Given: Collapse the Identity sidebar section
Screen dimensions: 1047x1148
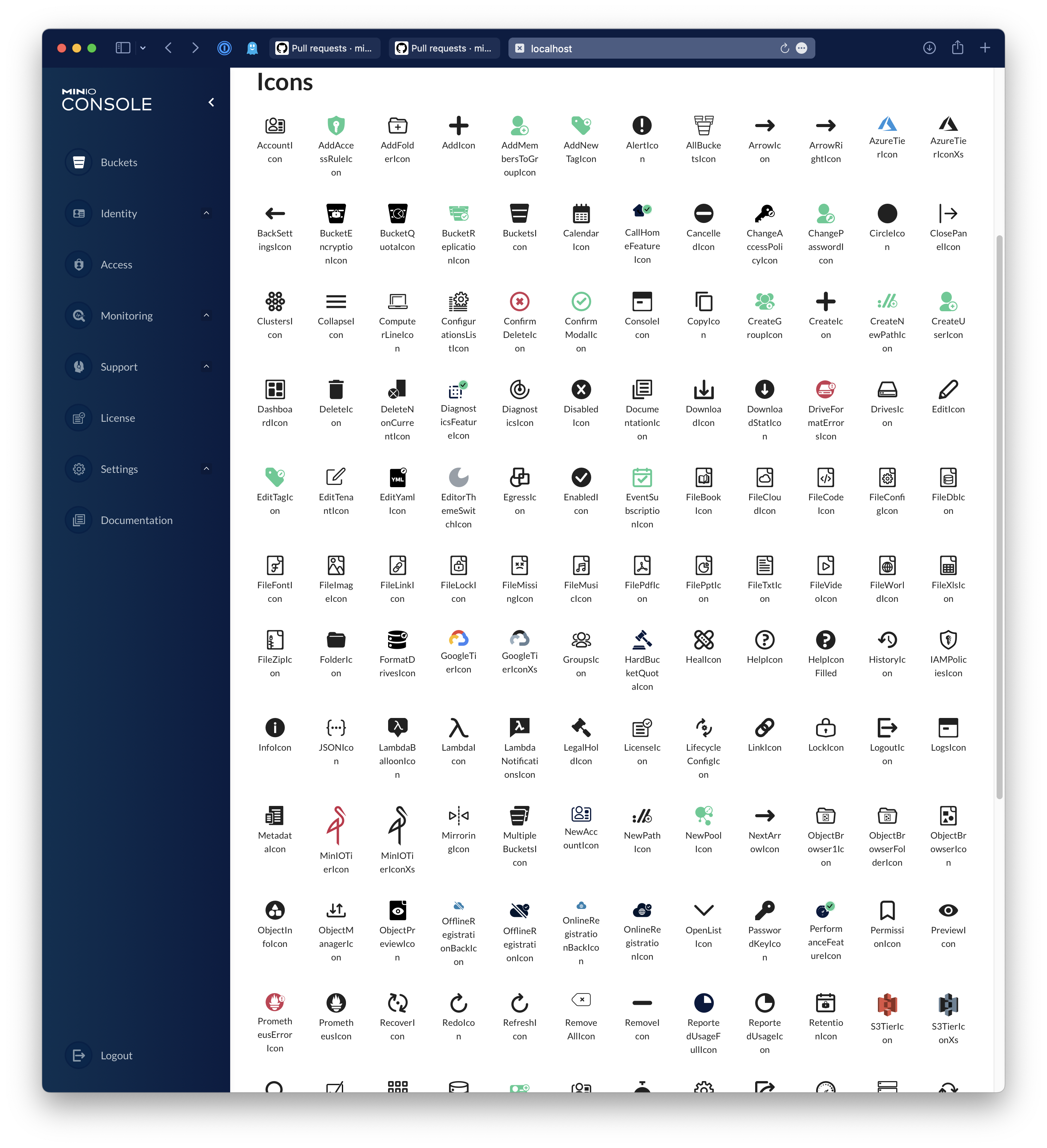Looking at the screenshot, I should click(x=206, y=214).
